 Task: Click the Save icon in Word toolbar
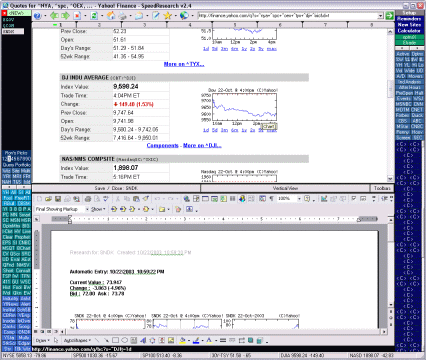coord(58,199)
